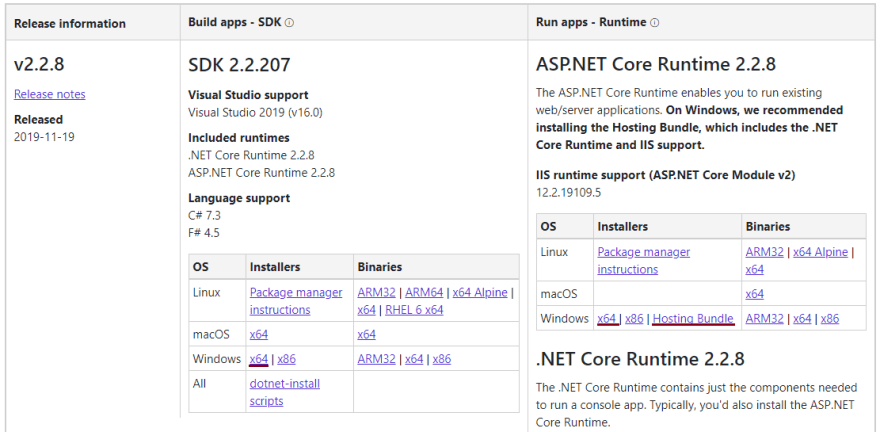Download ASP.NET Runtime Linux x64 Alpine binaries
The width and height of the screenshot is (880, 432).
(821, 252)
